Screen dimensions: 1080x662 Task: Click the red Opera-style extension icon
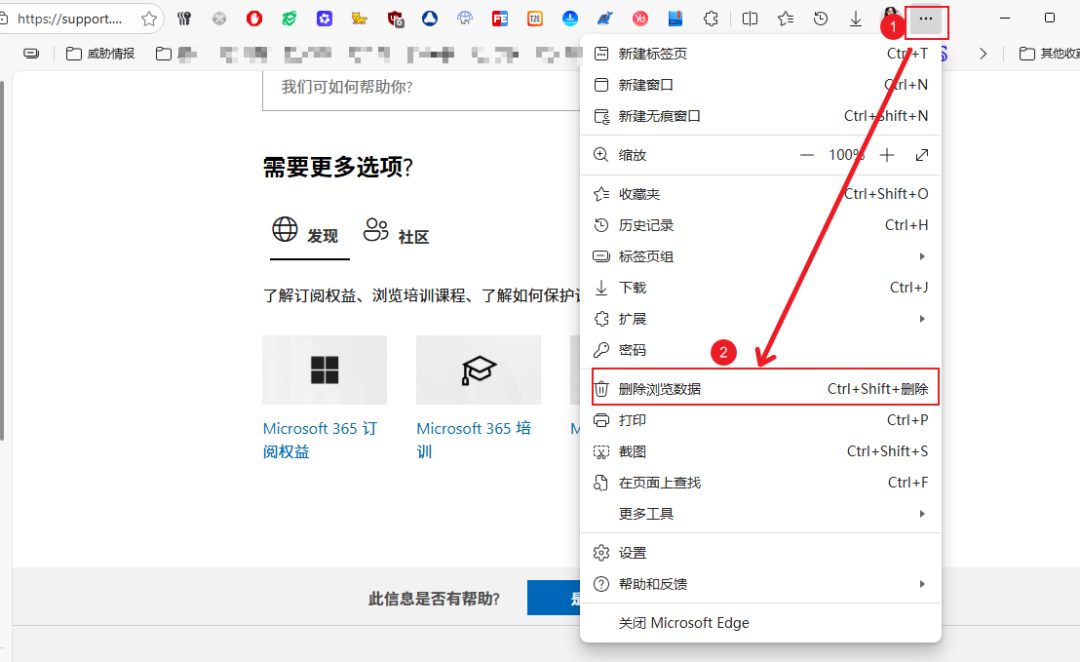254,19
